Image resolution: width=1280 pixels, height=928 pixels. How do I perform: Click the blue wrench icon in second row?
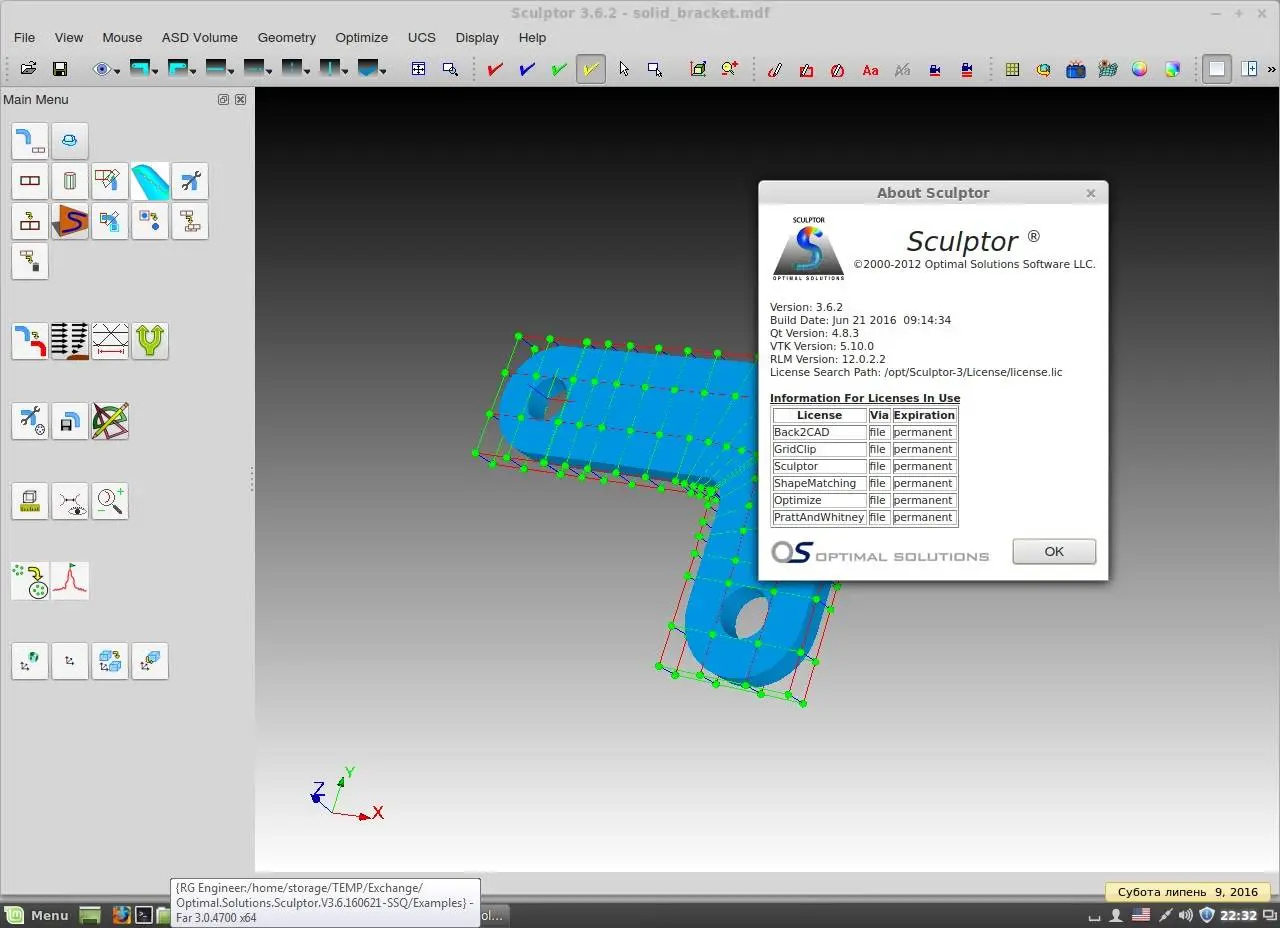click(x=190, y=181)
